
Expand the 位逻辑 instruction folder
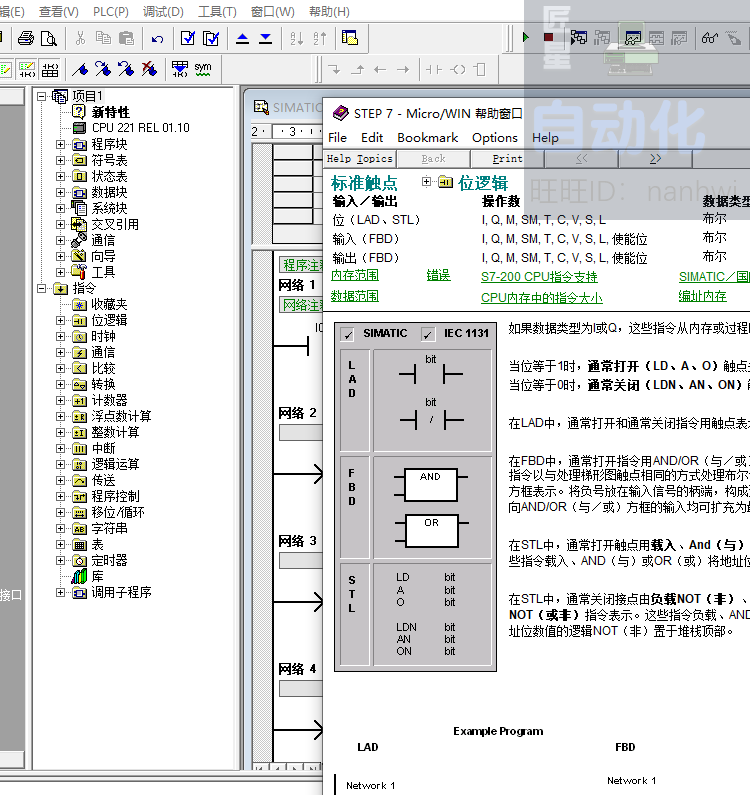[60, 320]
